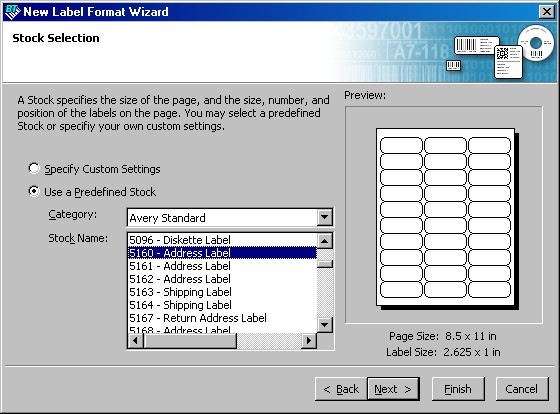This screenshot has width=560, height=414.
Task: Close the New Label Format Wizard
Action: click(x=546, y=12)
